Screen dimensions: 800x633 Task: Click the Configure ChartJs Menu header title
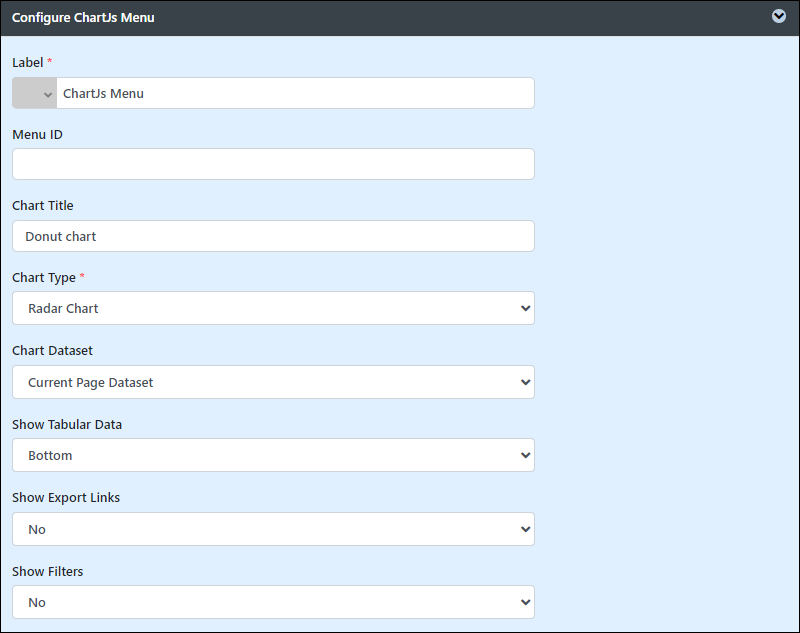[83, 18]
